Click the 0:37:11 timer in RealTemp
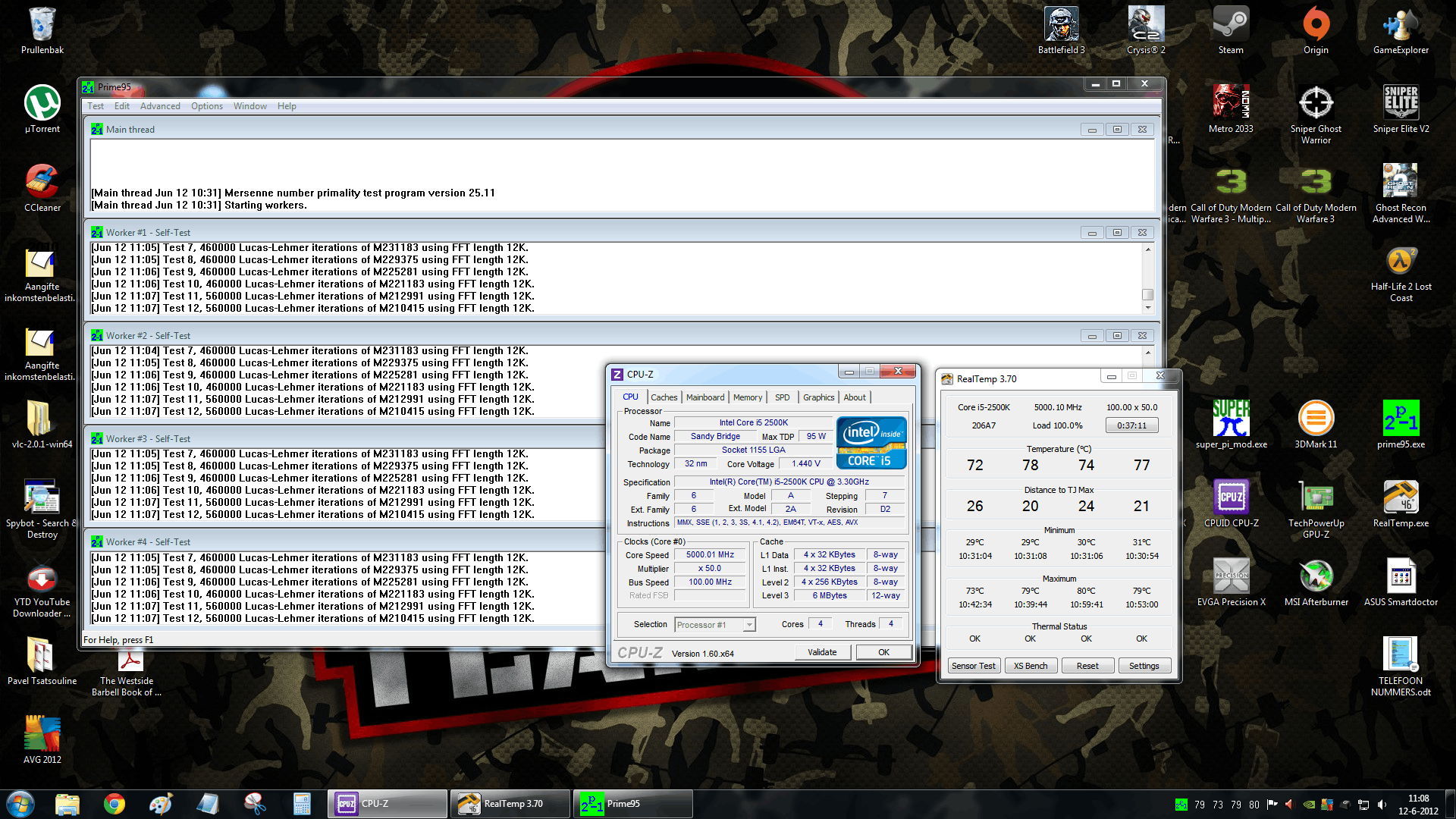The image size is (1456, 819). point(1131,425)
